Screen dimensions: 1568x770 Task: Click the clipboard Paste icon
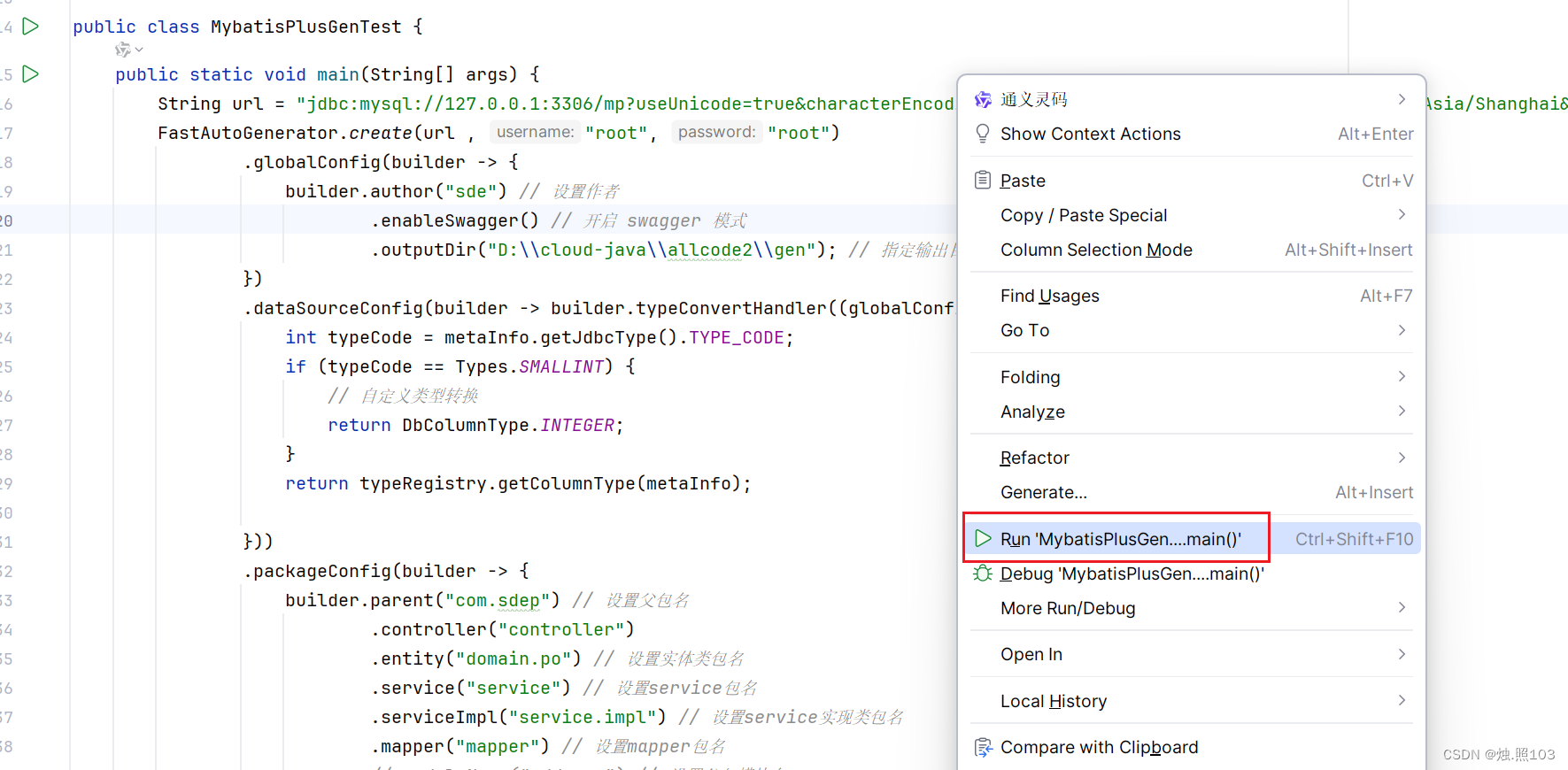coord(983,181)
